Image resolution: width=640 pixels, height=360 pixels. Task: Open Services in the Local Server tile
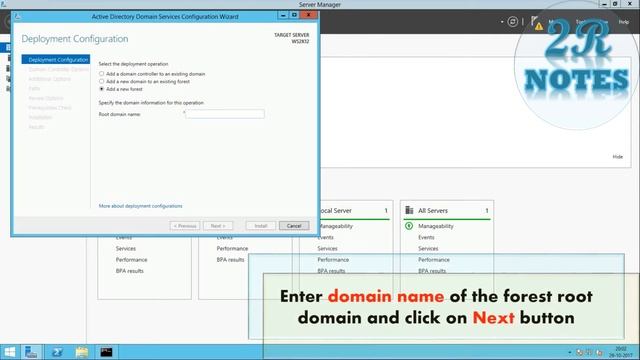[327, 249]
